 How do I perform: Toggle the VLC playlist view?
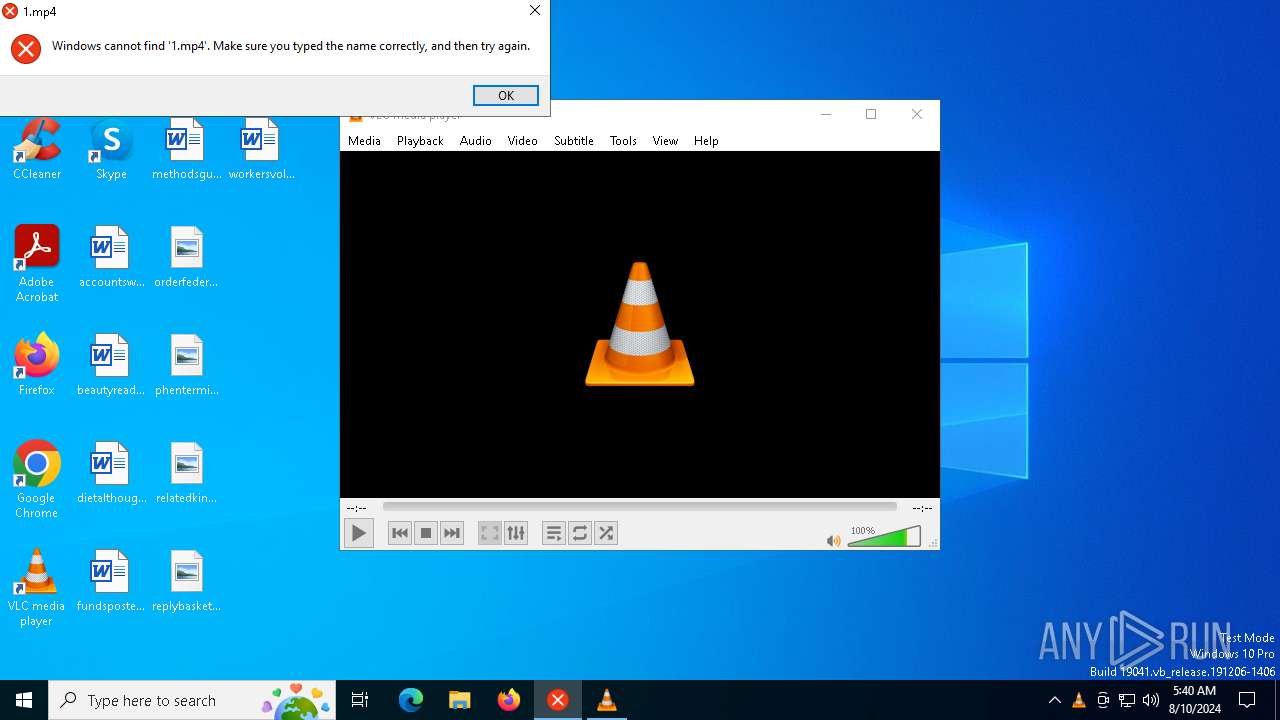(554, 533)
